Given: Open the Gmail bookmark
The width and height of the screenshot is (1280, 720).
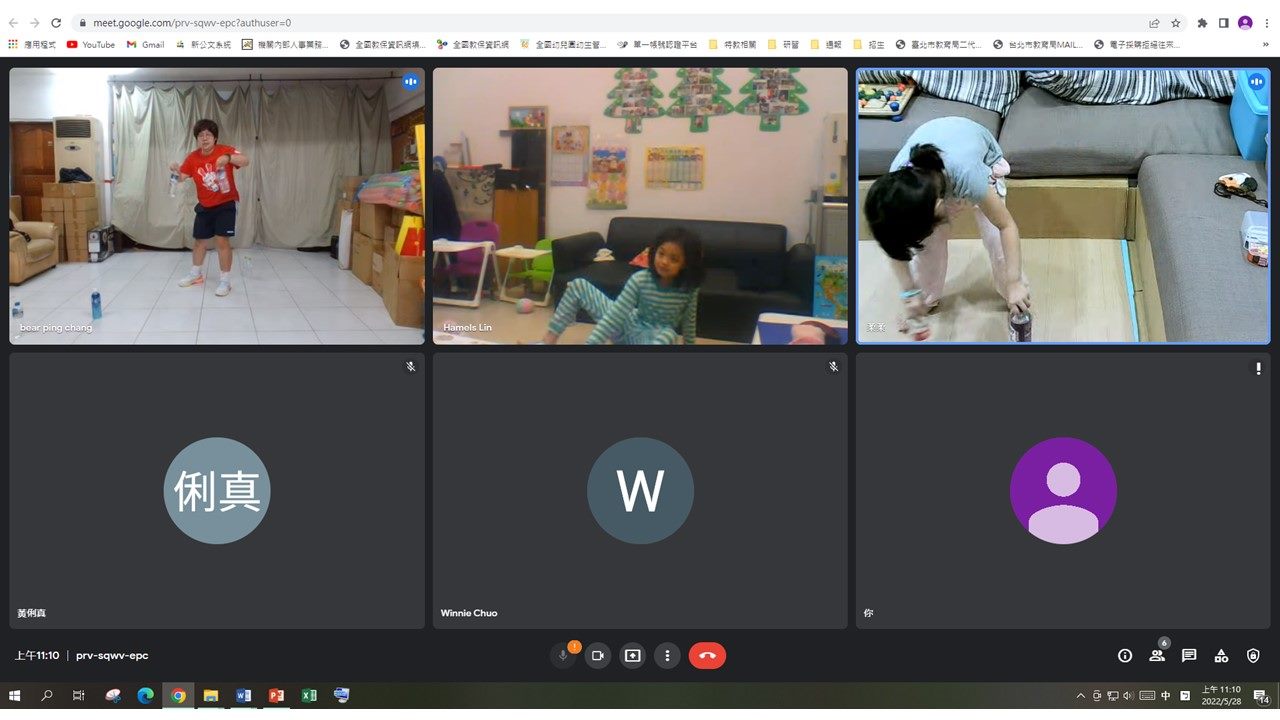Looking at the screenshot, I should click(146, 44).
